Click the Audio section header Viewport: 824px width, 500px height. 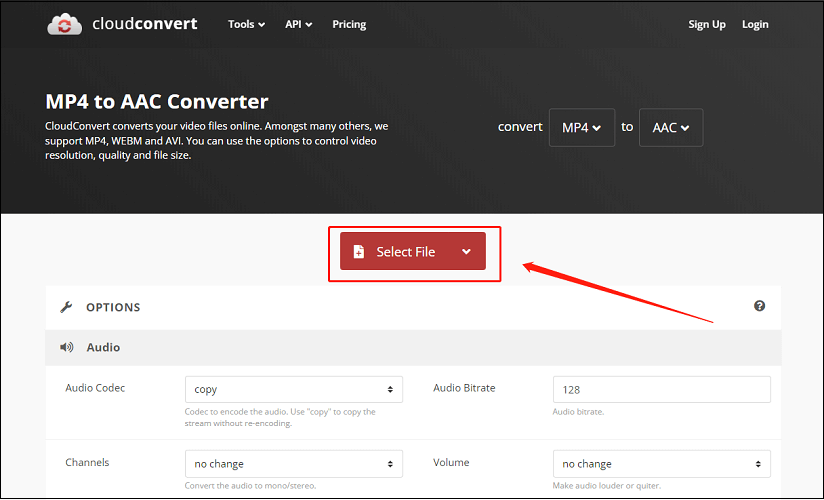pyautogui.click(x=413, y=348)
